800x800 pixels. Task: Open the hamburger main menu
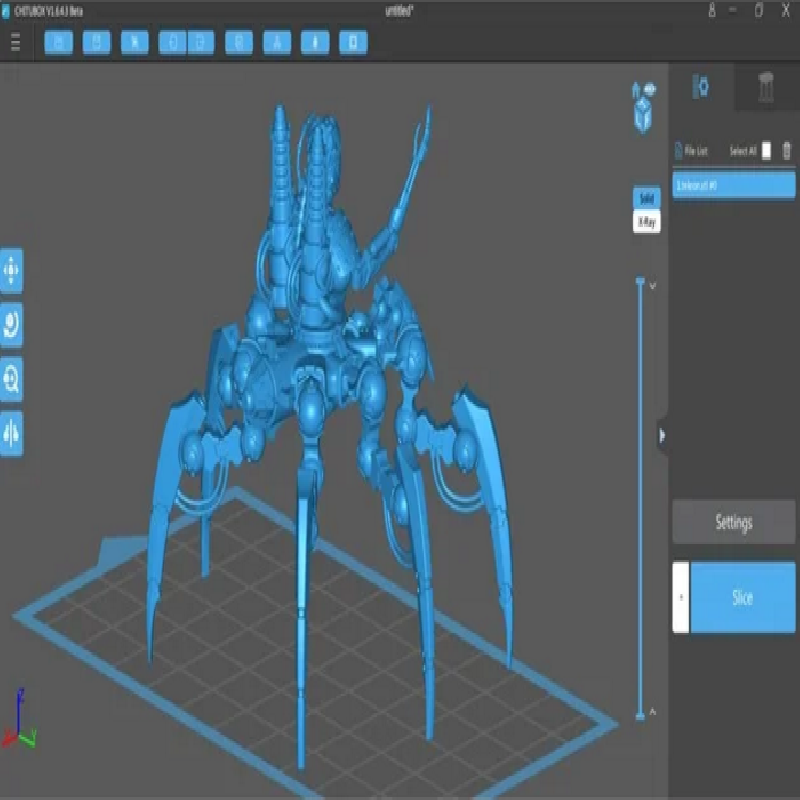click(15, 43)
